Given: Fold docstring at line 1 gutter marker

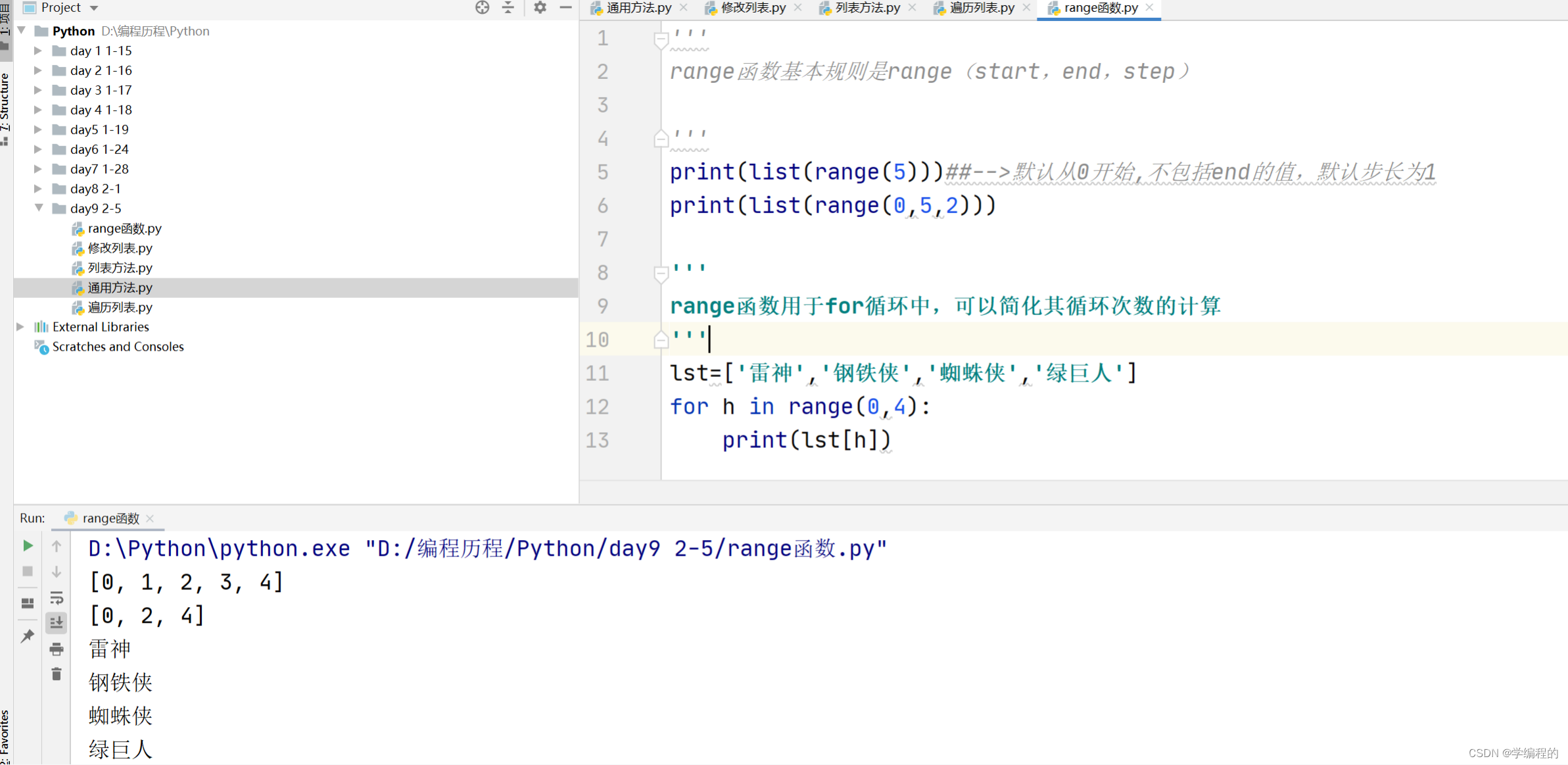Looking at the screenshot, I should [x=661, y=41].
